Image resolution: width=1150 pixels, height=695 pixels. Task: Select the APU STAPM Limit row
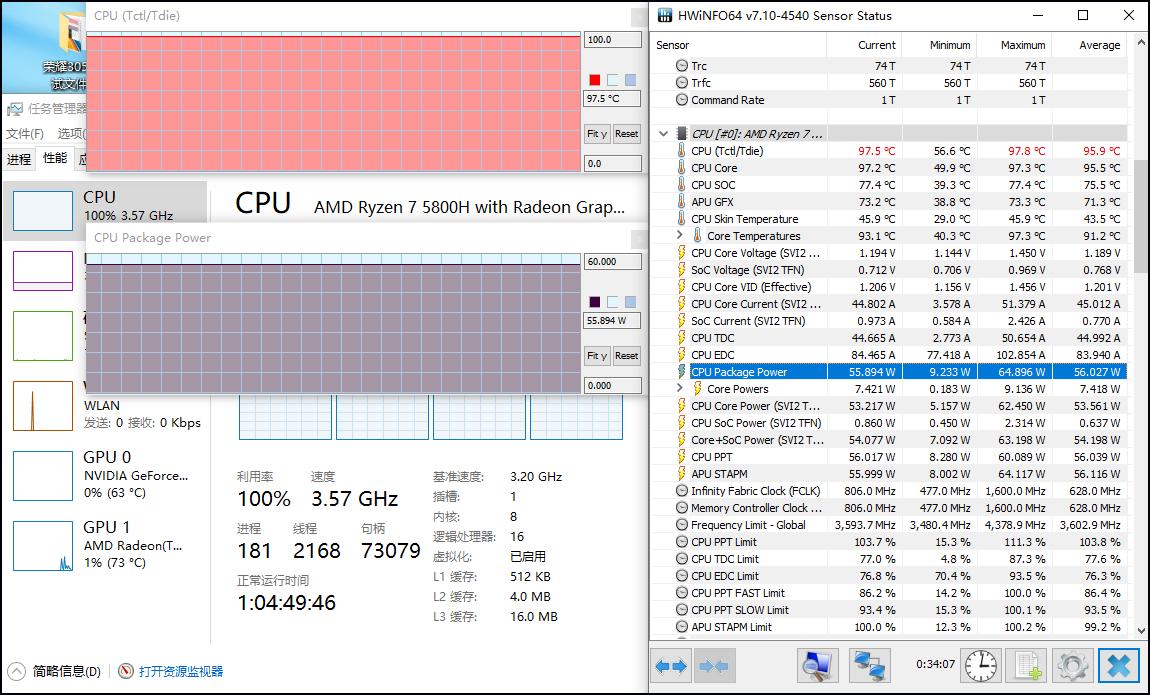click(889, 627)
